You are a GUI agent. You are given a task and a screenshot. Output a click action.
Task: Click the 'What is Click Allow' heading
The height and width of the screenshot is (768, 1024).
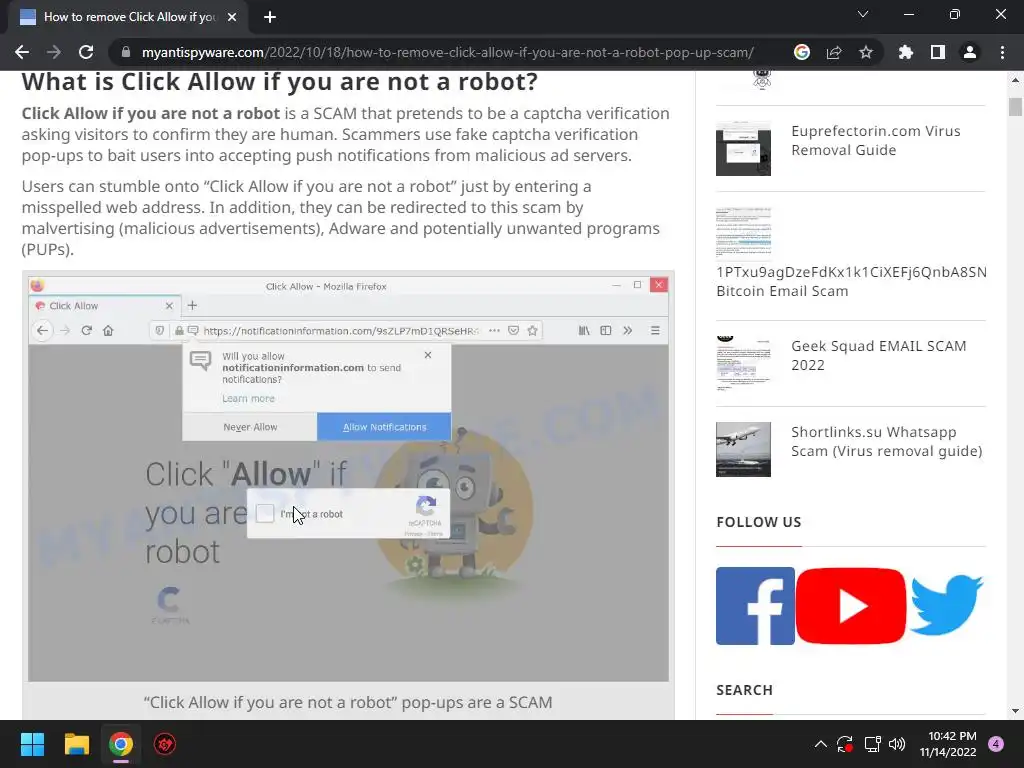[x=280, y=82]
